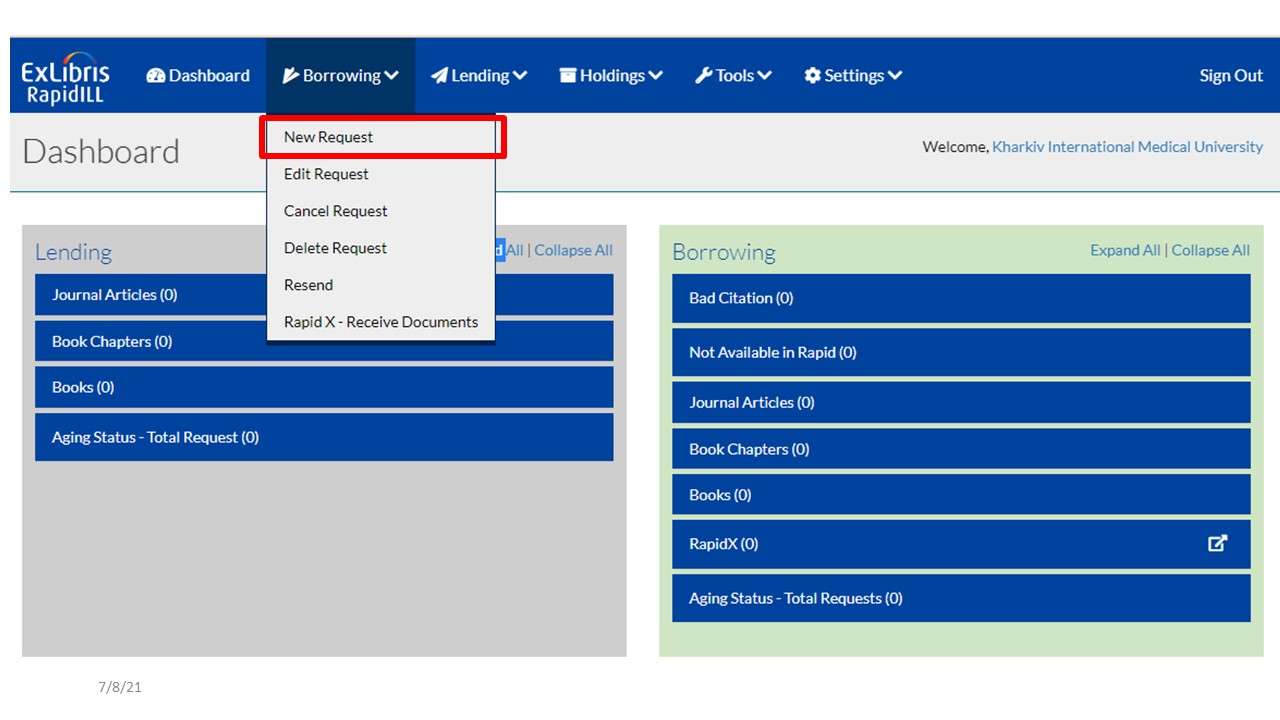
Task: Expand Aging Status - Total Requests (0)
Action: click(961, 598)
